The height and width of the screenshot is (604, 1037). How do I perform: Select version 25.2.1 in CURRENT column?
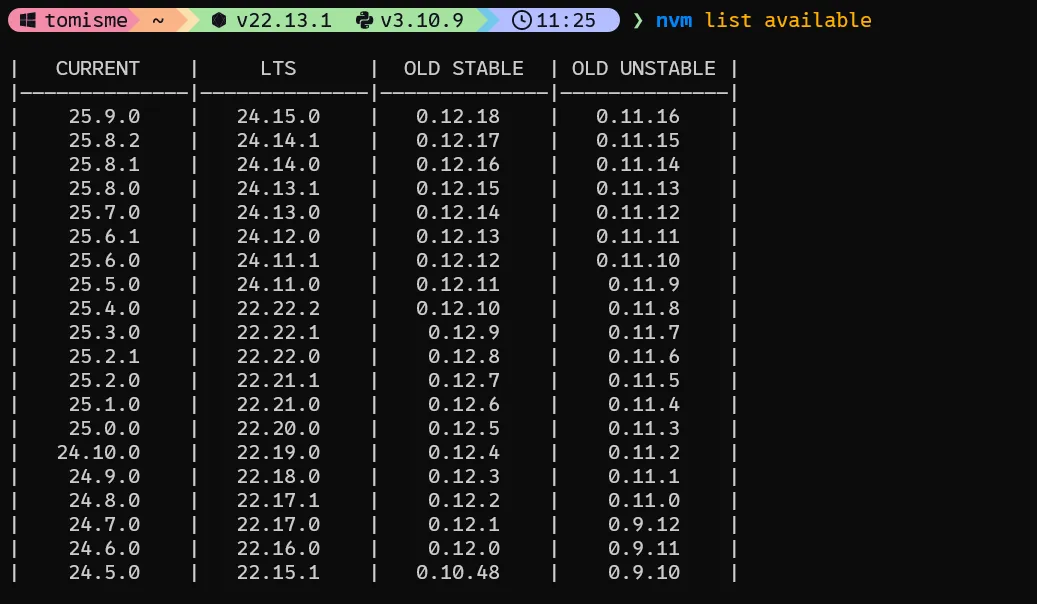point(104,357)
